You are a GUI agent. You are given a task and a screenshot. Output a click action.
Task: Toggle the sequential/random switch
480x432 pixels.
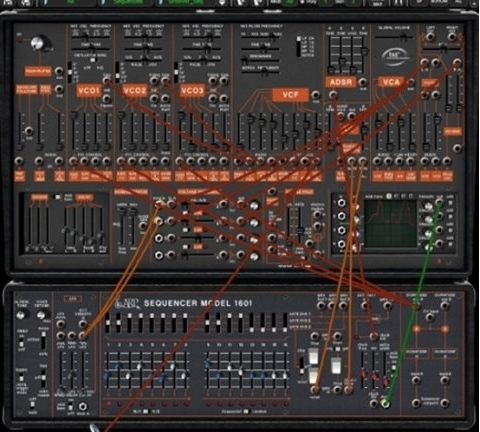(x=246, y=412)
